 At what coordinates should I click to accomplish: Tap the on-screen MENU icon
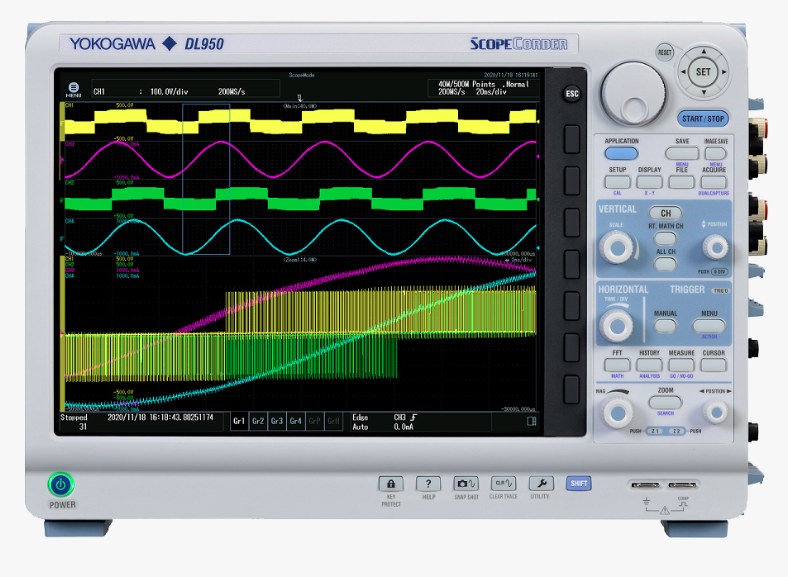coord(73,89)
